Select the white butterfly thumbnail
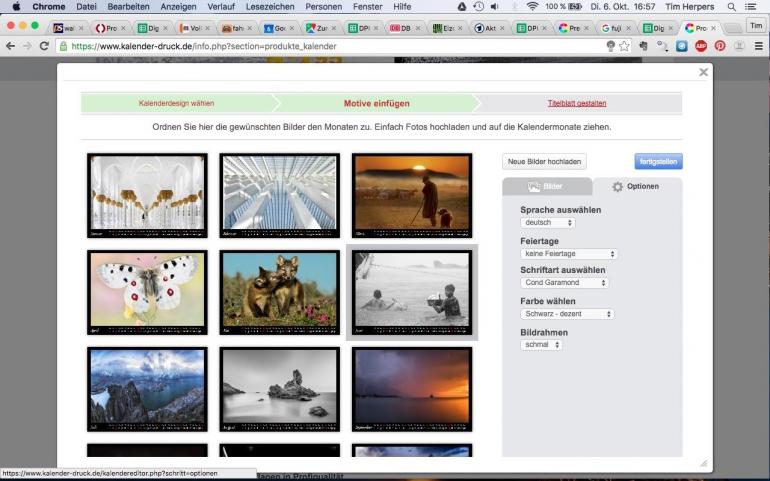The height and width of the screenshot is (481, 770). click(x=147, y=292)
